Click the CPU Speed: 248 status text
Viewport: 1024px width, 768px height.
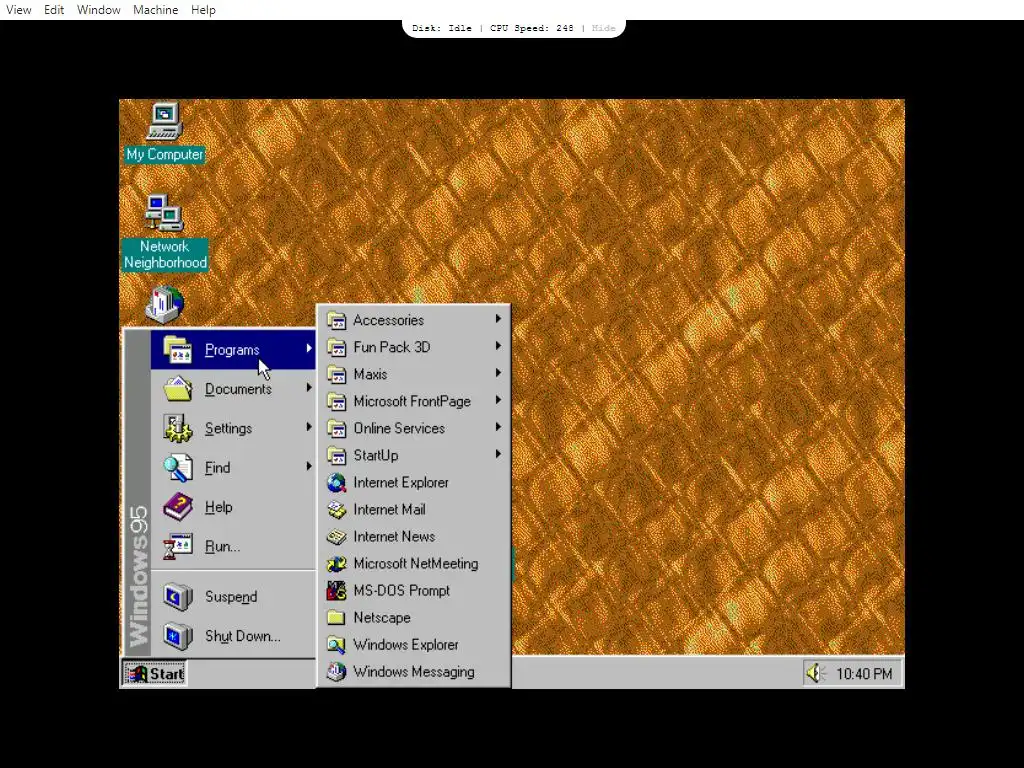click(532, 28)
